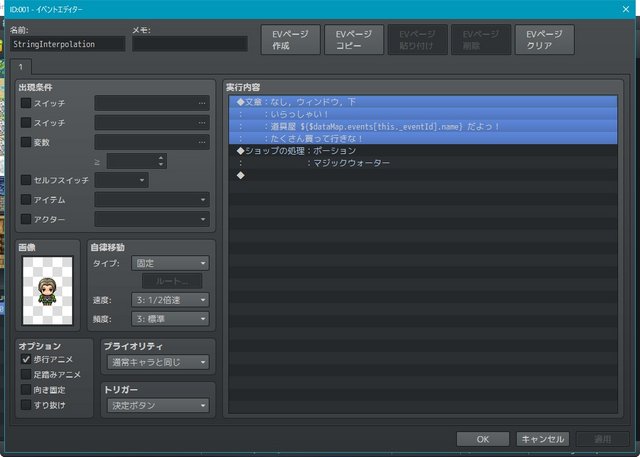Select the ショップの処理：ポーション command
This screenshot has height=457, width=640.
(423, 151)
